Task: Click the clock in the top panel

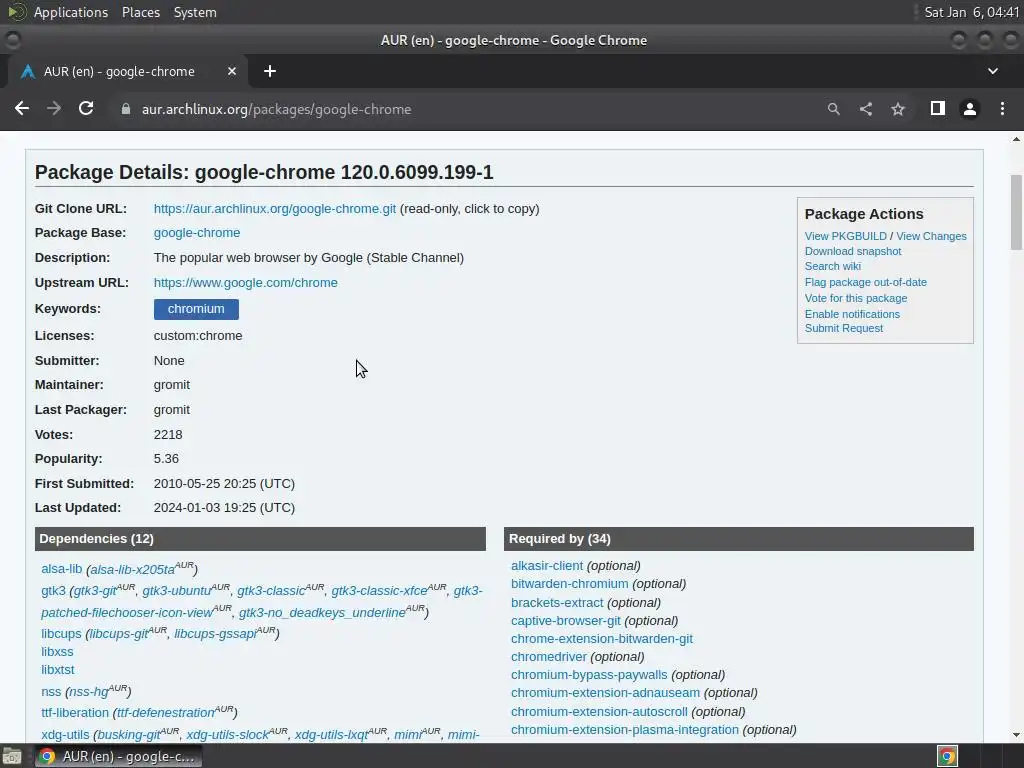Action: (972, 12)
